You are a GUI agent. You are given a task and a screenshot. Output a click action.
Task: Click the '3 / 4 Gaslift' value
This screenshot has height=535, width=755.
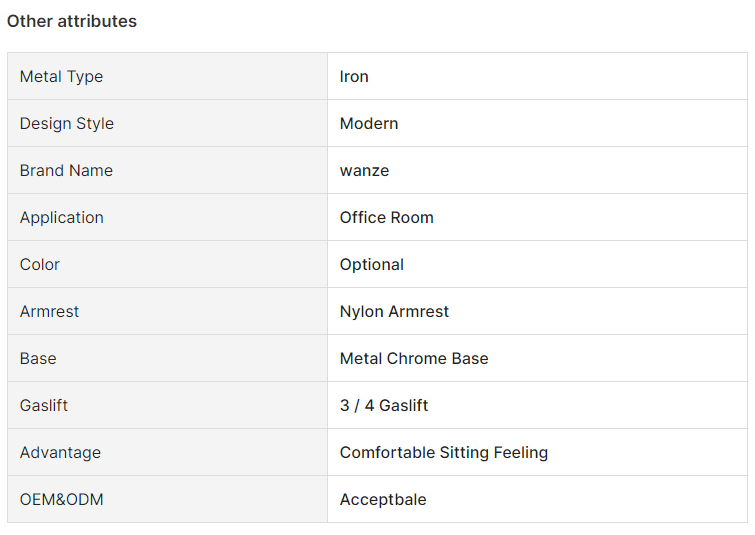(x=384, y=405)
